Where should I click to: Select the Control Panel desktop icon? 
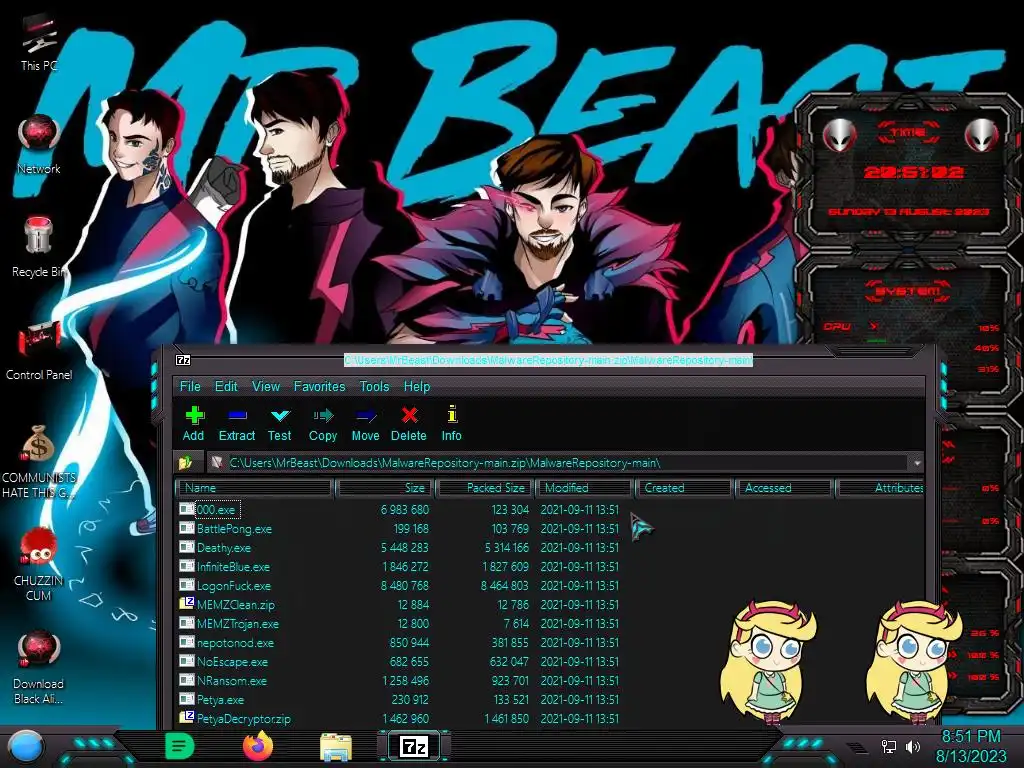click(39, 350)
